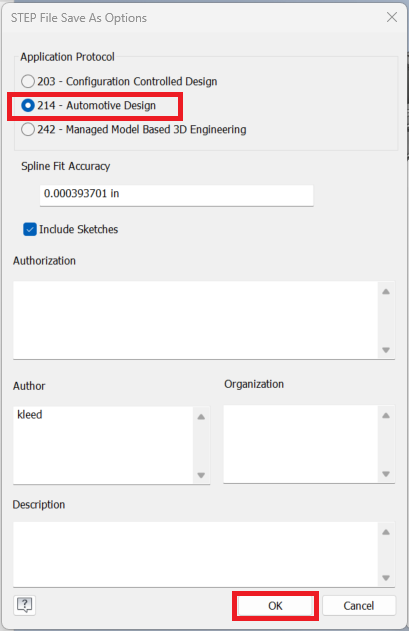Screen dimensions: 409x631
Task: Click Authorization box scroll down arrow
Action: click(x=386, y=350)
